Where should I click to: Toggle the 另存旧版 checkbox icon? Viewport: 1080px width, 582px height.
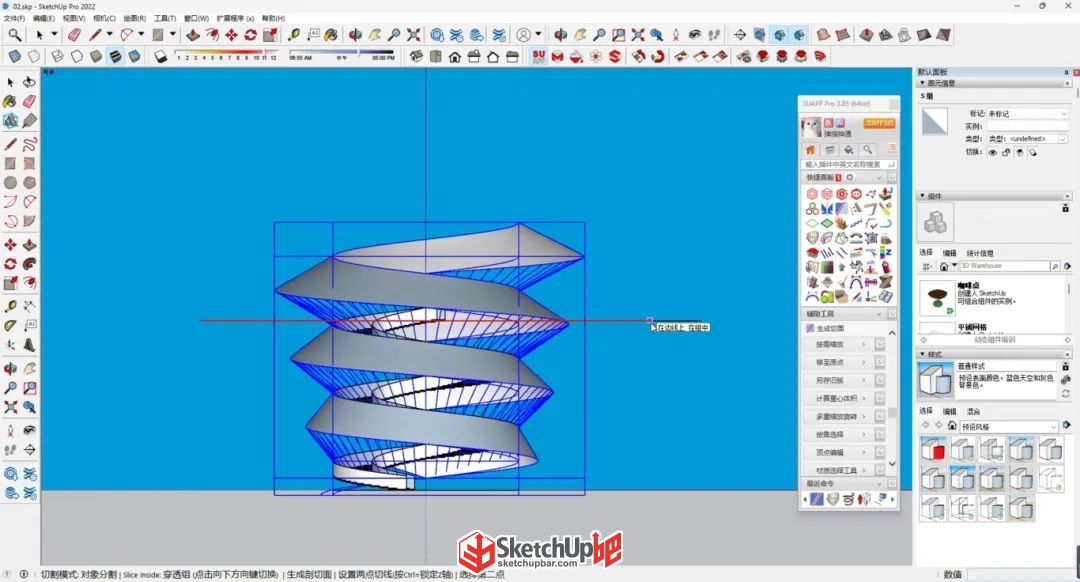coord(880,380)
